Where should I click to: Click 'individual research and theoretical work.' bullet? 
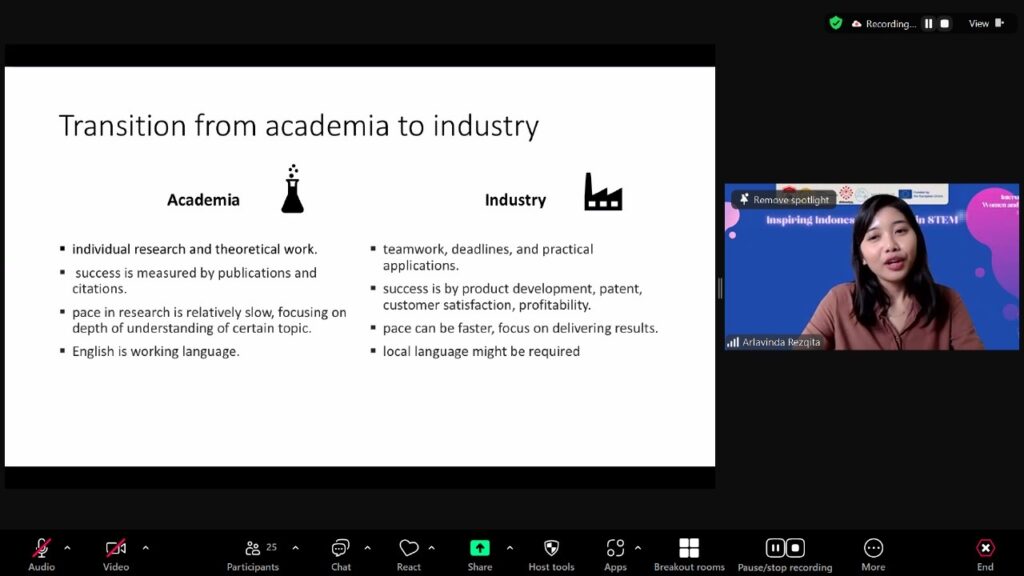[195, 249]
